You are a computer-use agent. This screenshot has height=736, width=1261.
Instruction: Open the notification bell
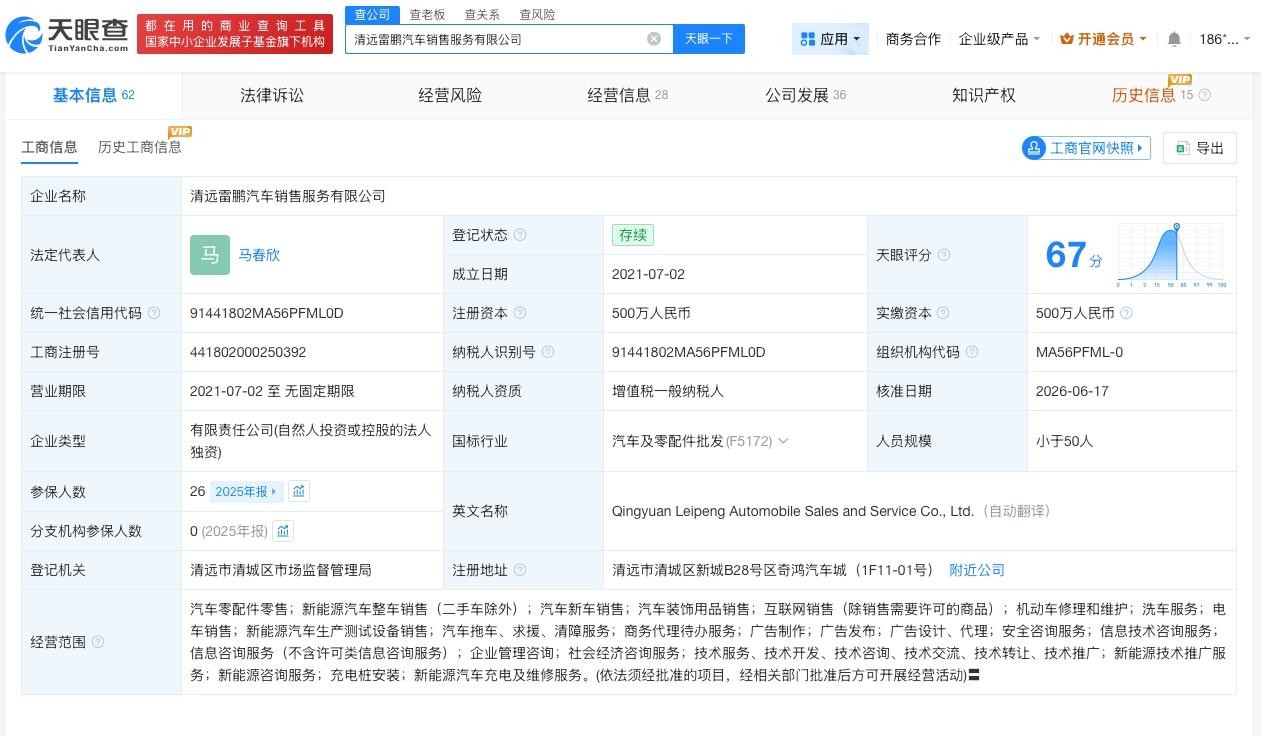[1174, 39]
